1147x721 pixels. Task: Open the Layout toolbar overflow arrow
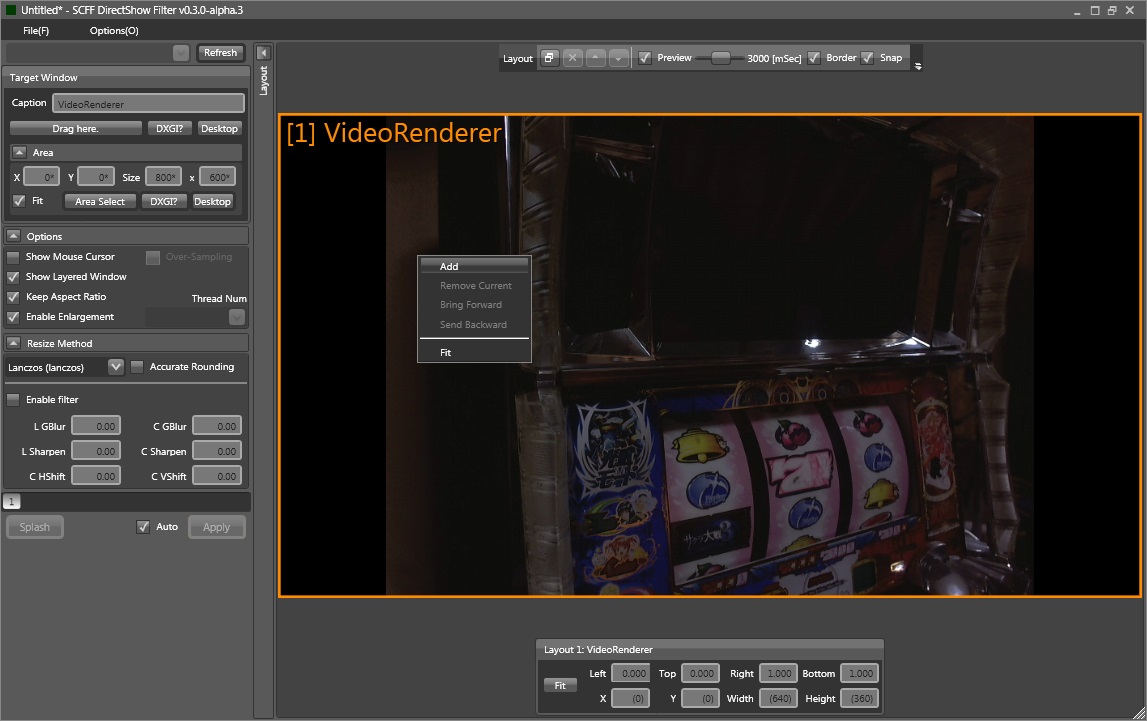point(918,66)
